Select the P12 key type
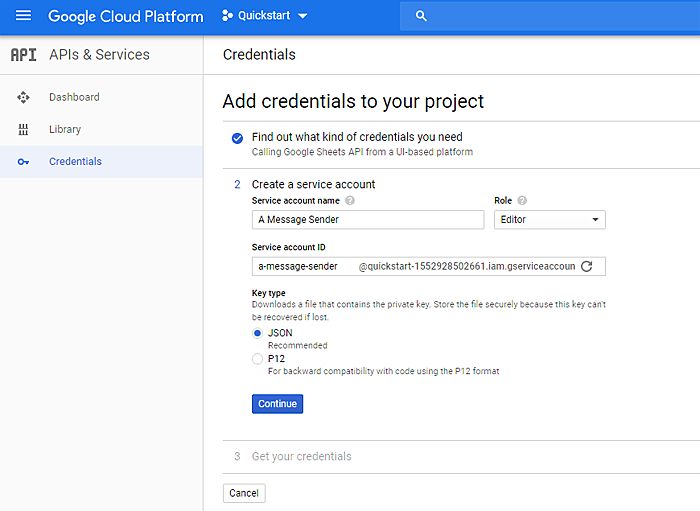 tap(258, 358)
